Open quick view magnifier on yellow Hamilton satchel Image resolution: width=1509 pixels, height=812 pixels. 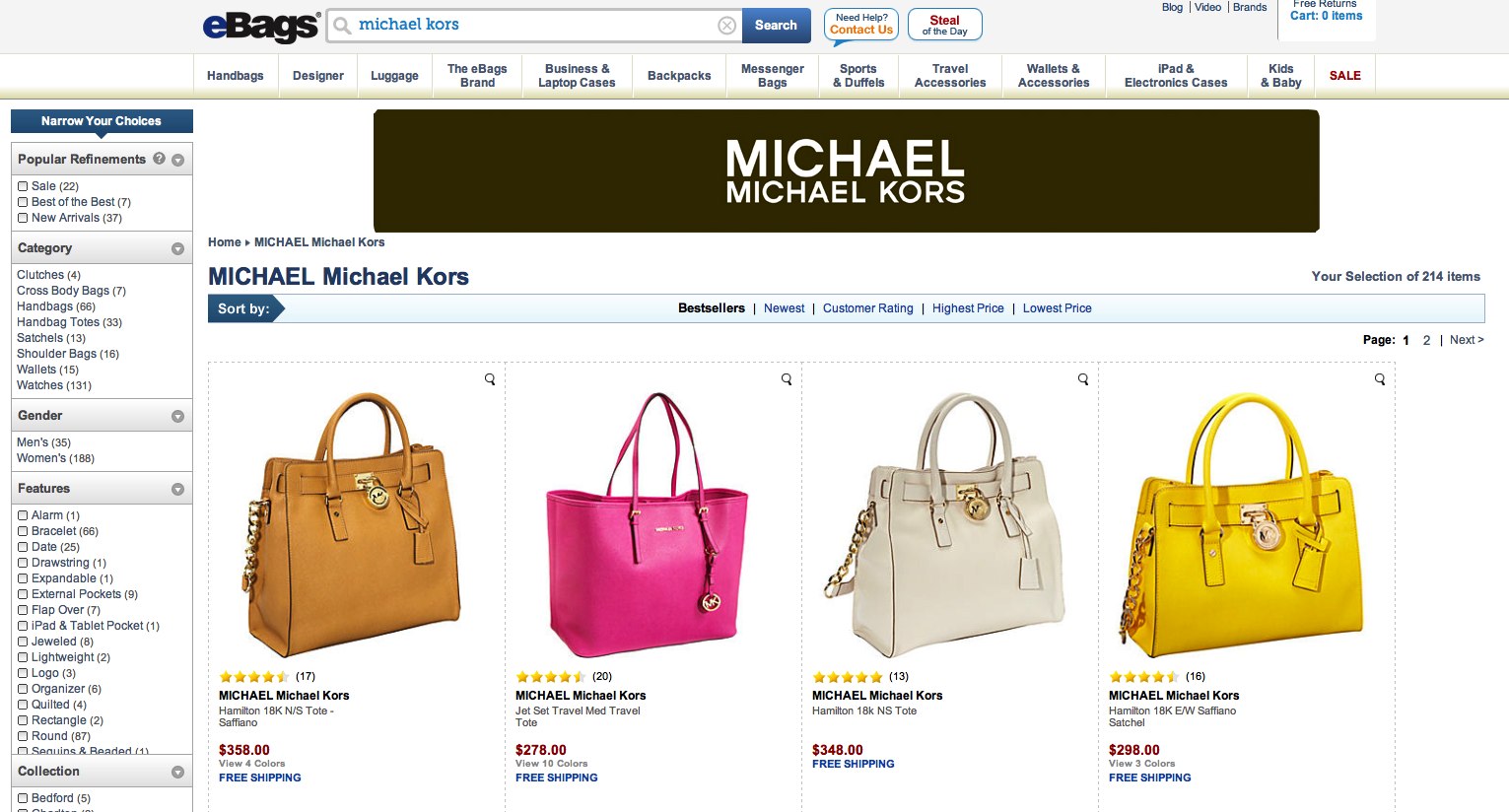click(x=1380, y=379)
